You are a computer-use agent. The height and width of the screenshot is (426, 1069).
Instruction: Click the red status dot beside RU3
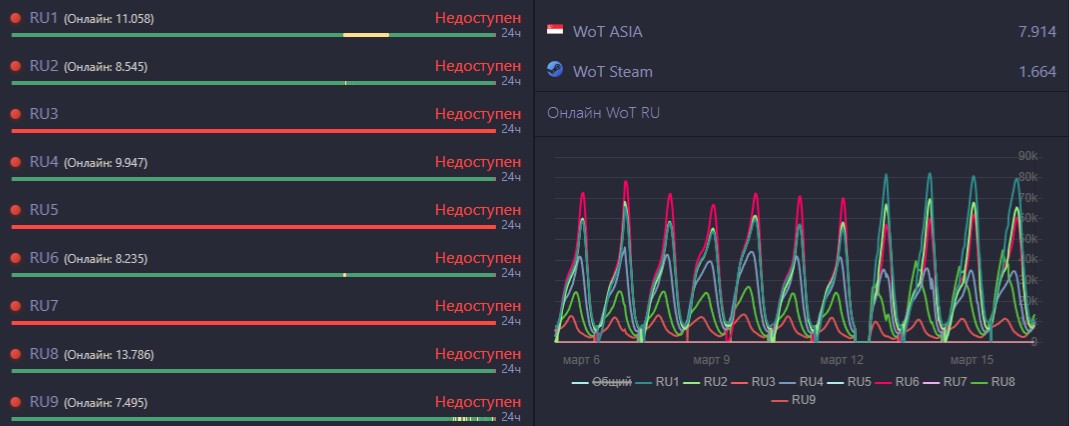point(15,114)
